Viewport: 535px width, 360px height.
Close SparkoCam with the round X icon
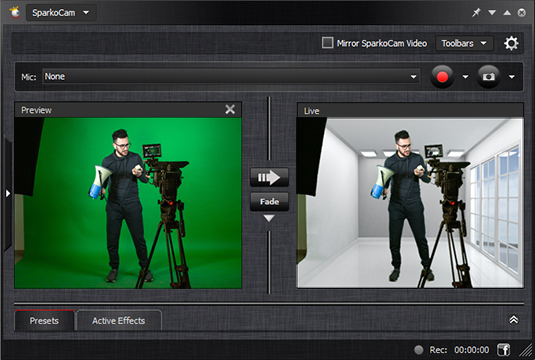click(x=521, y=13)
